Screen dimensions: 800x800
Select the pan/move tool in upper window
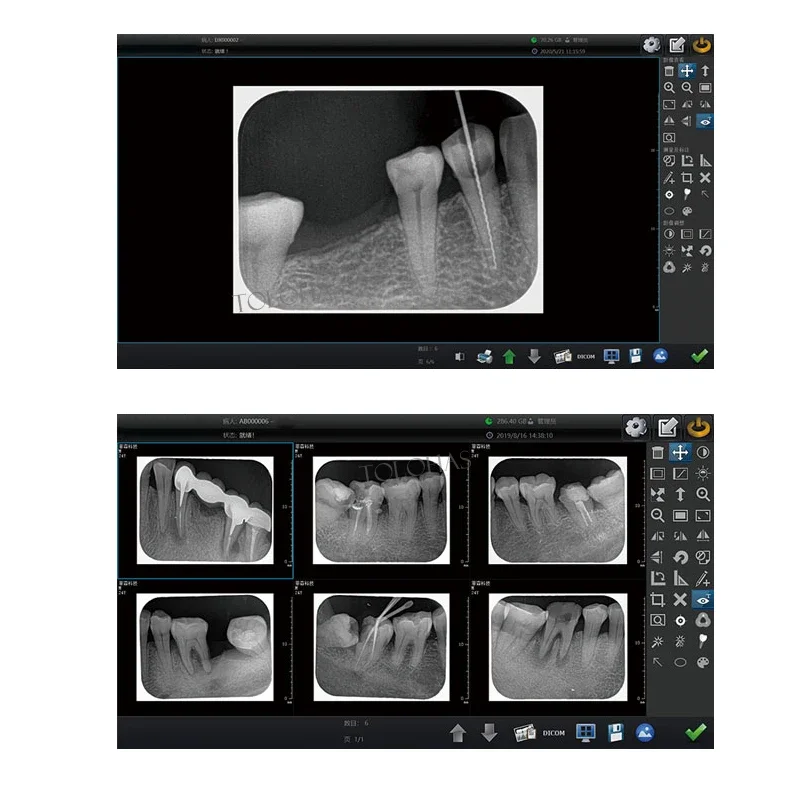coord(687,71)
